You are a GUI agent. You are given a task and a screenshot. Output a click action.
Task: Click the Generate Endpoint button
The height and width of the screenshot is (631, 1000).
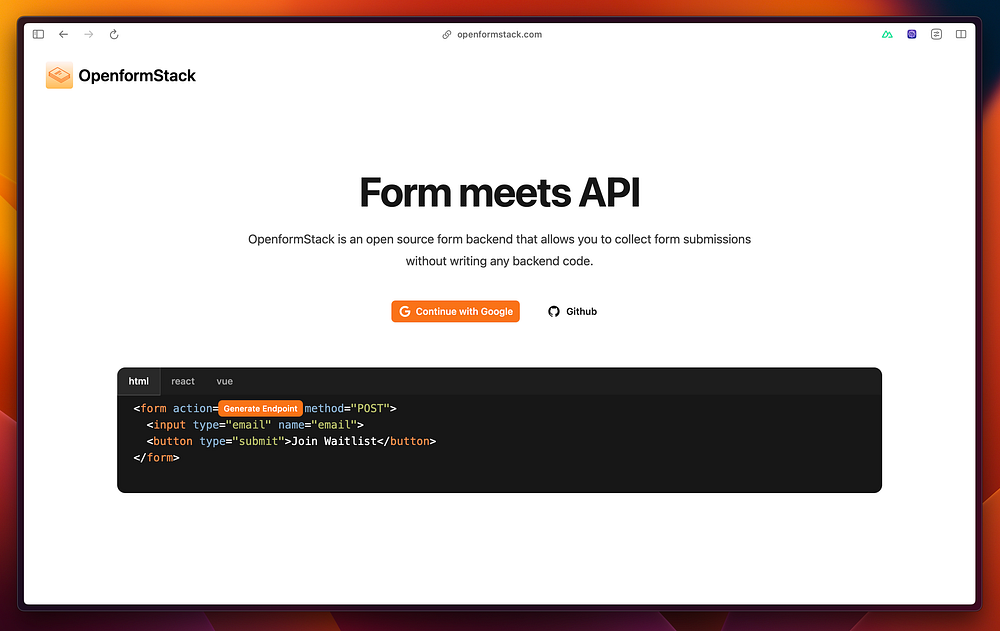pyautogui.click(x=260, y=408)
